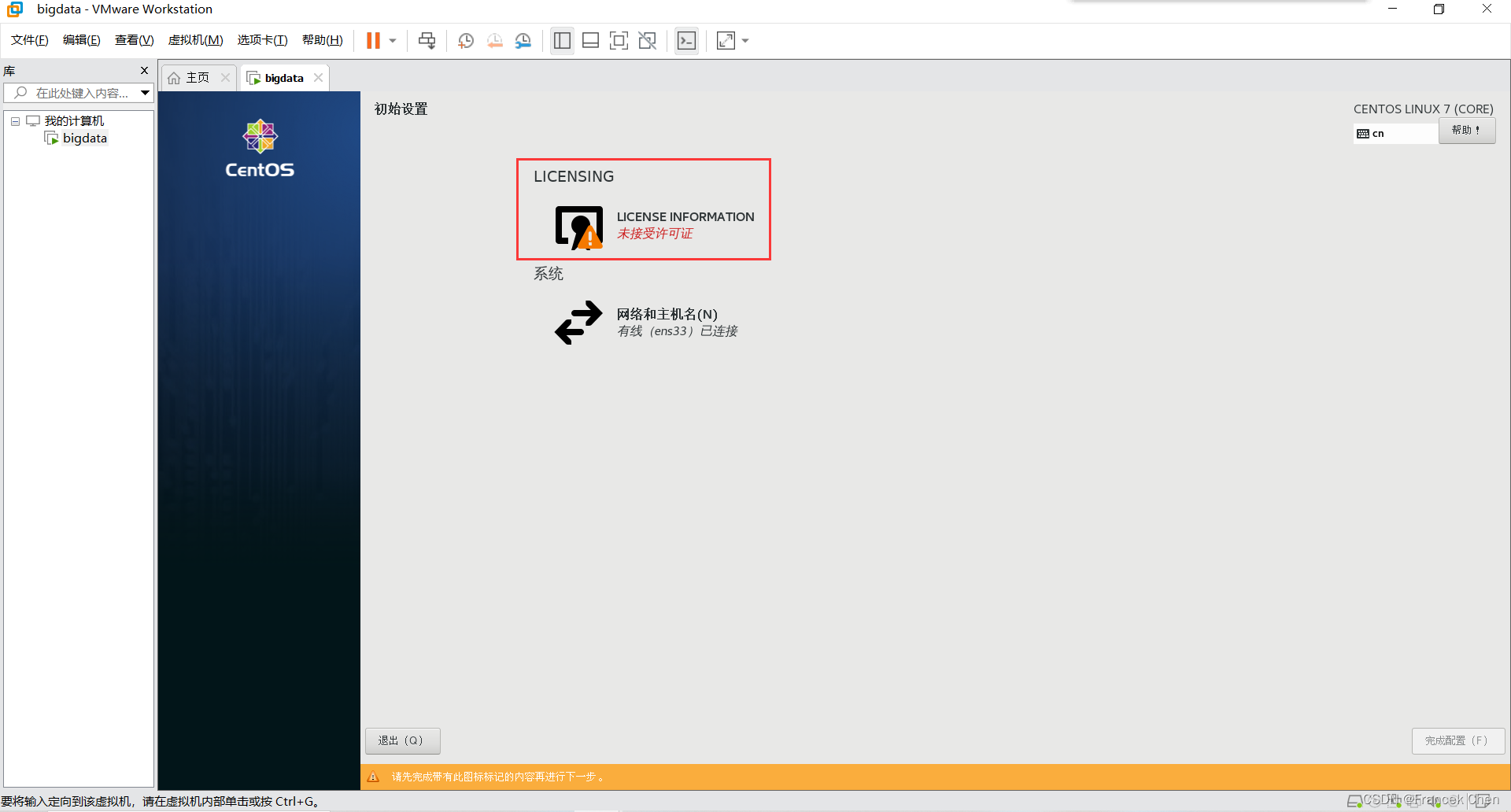The height and width of the screenshot is (812, 1511).
Task: Open the library search filter dropdown
Action: coord(145,92)
